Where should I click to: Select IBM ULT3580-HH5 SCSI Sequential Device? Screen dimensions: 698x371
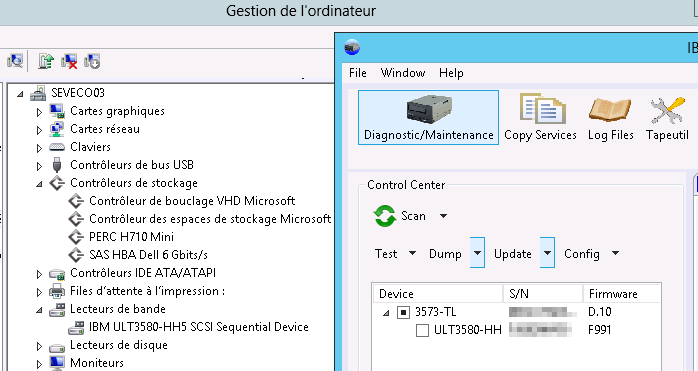pos(199,327)
